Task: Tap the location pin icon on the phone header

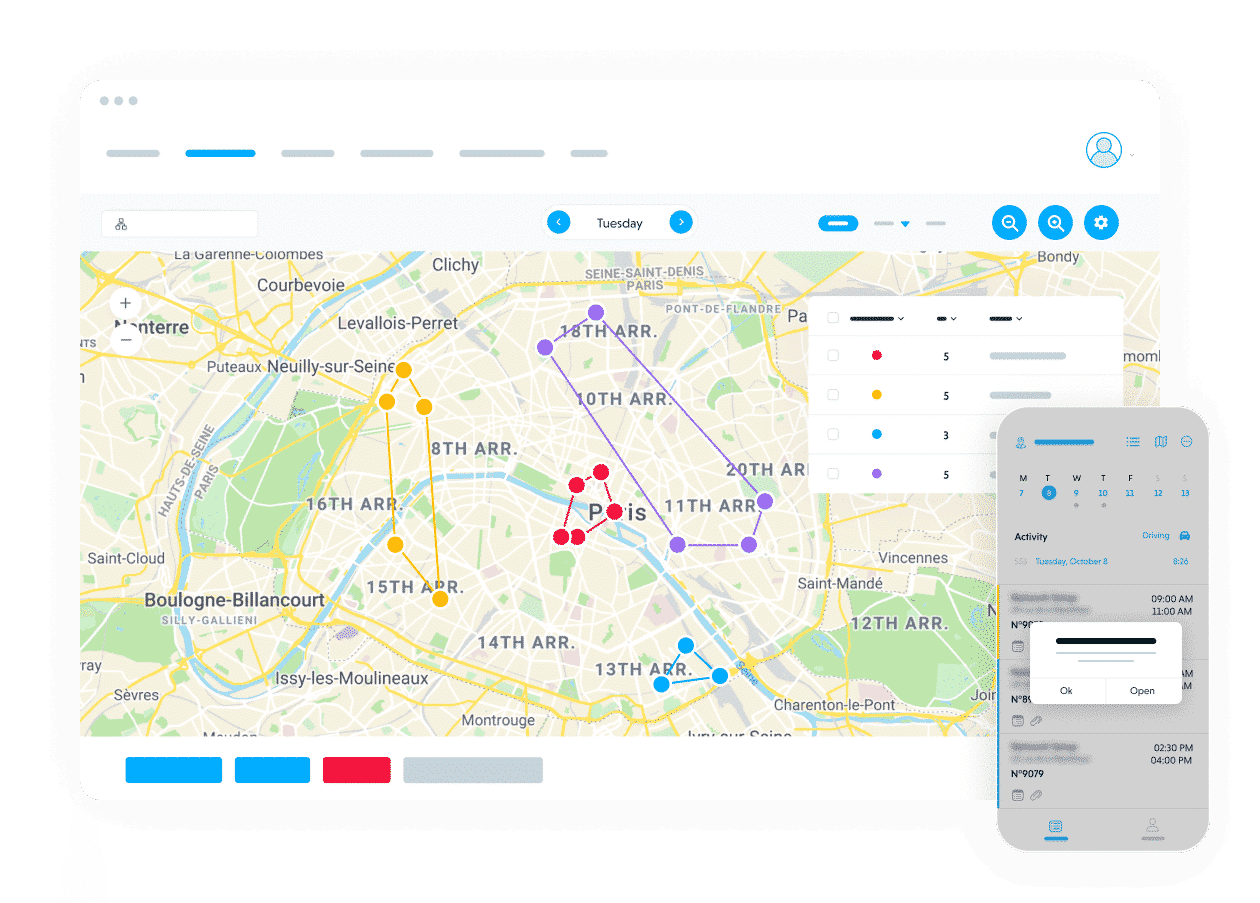Action: point(1021,442)
